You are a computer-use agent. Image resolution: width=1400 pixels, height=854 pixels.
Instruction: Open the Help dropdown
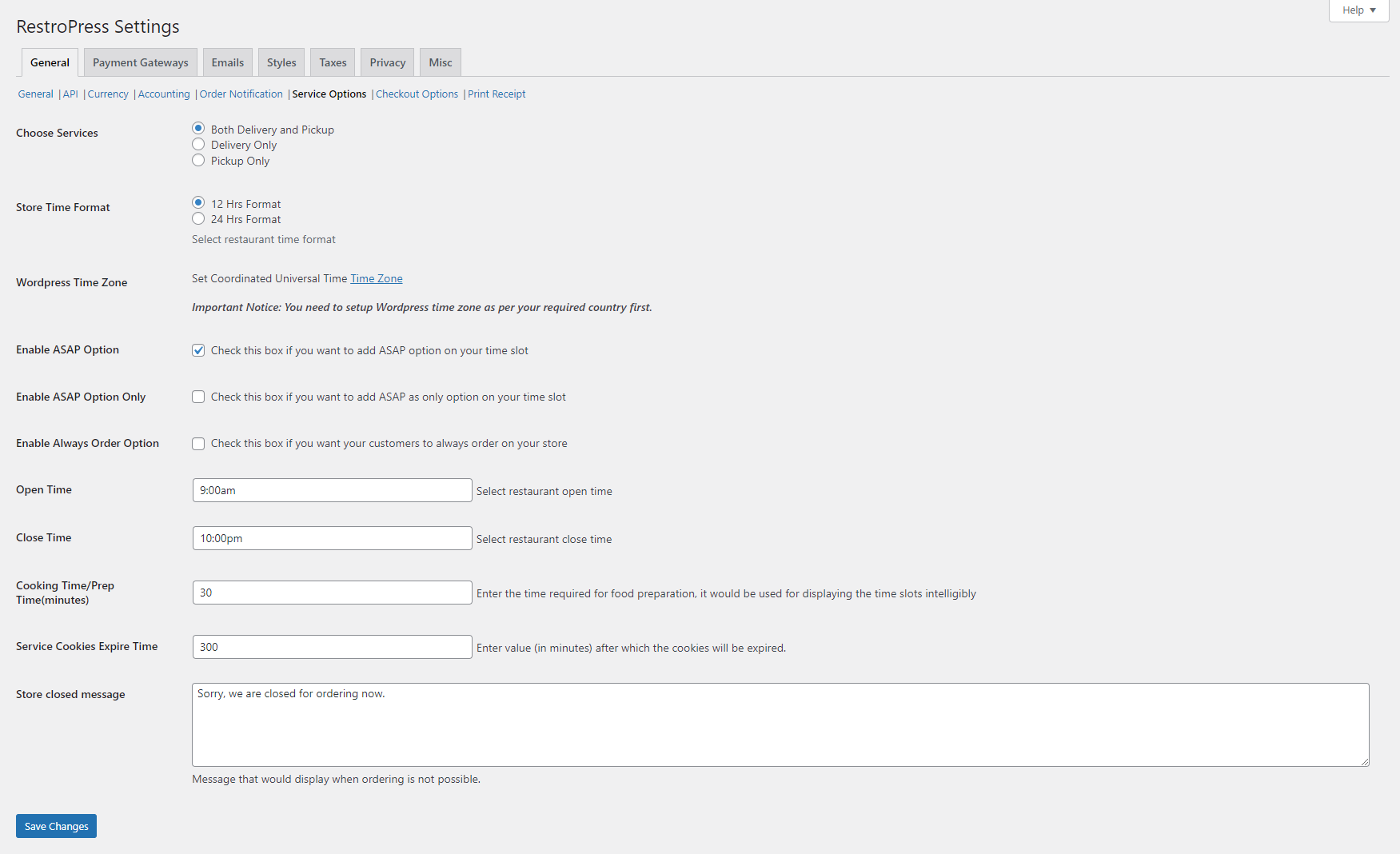[1358, 10]
